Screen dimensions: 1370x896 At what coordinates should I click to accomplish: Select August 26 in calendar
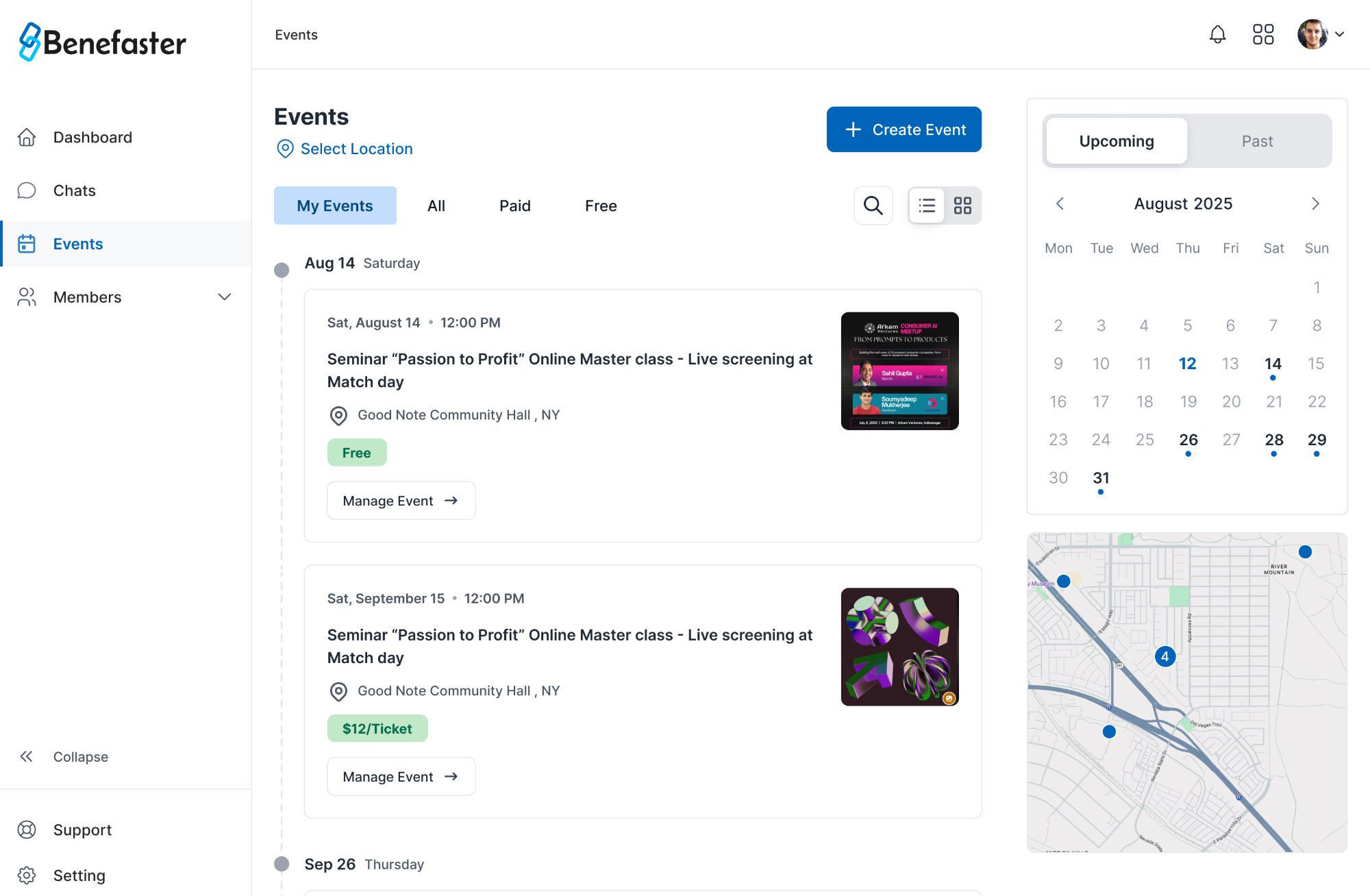(1188, 441)
